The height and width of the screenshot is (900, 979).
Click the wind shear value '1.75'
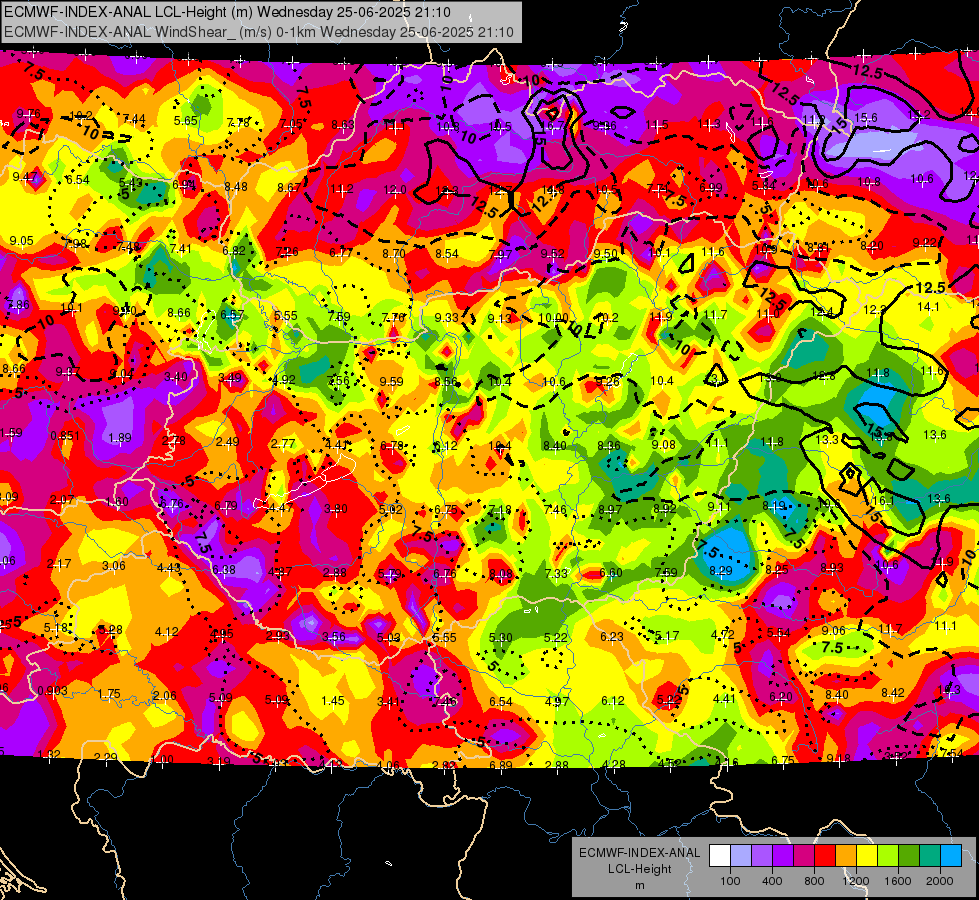click(109, 694)
